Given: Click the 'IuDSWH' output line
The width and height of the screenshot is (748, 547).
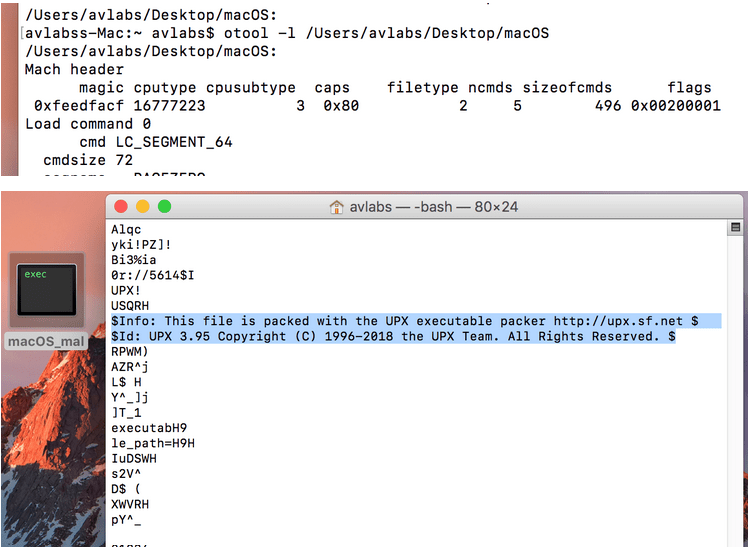Looking at the screenshot, I should pos(134,458).
